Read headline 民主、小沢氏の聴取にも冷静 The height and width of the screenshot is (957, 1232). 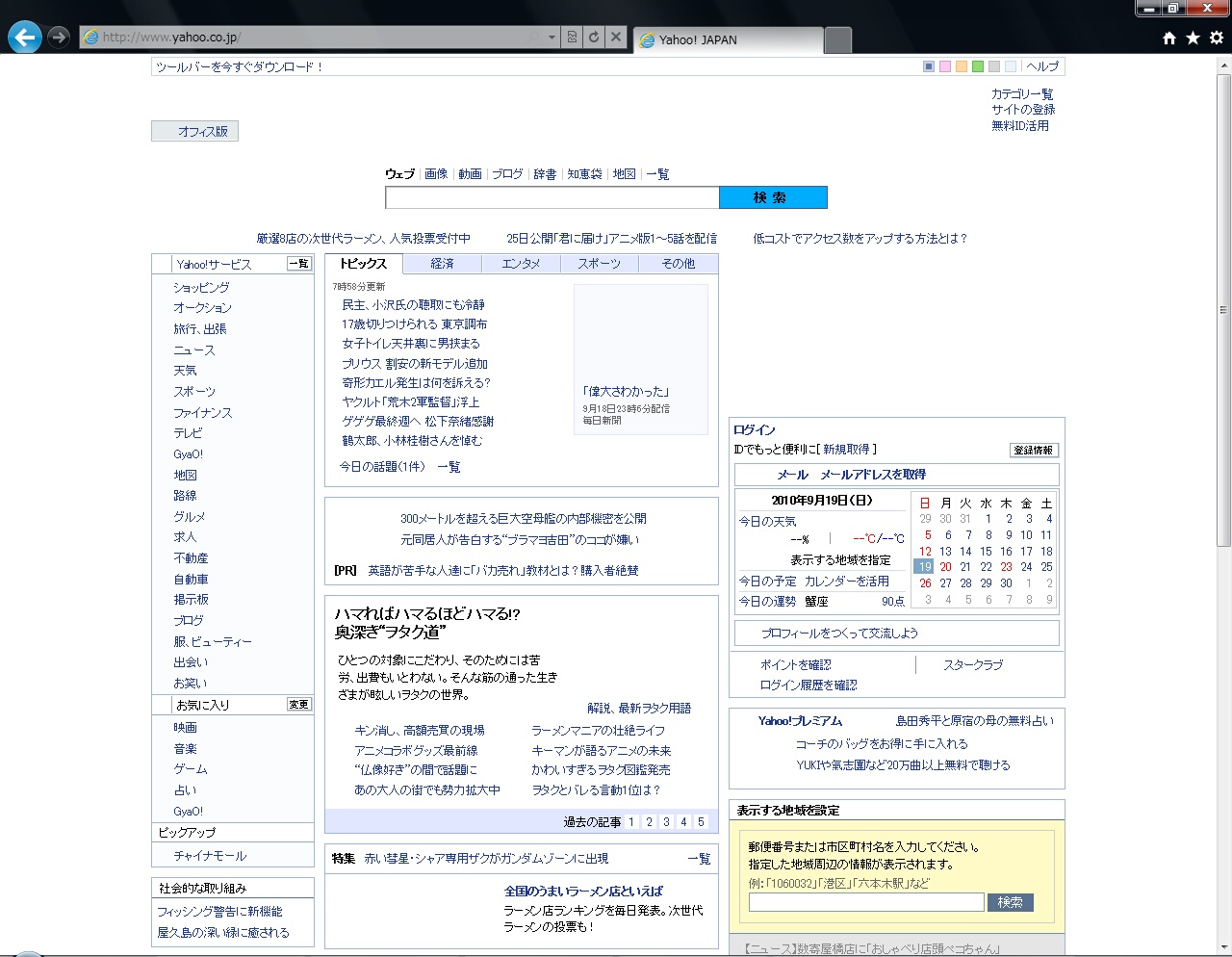click(x=413, y=305)
